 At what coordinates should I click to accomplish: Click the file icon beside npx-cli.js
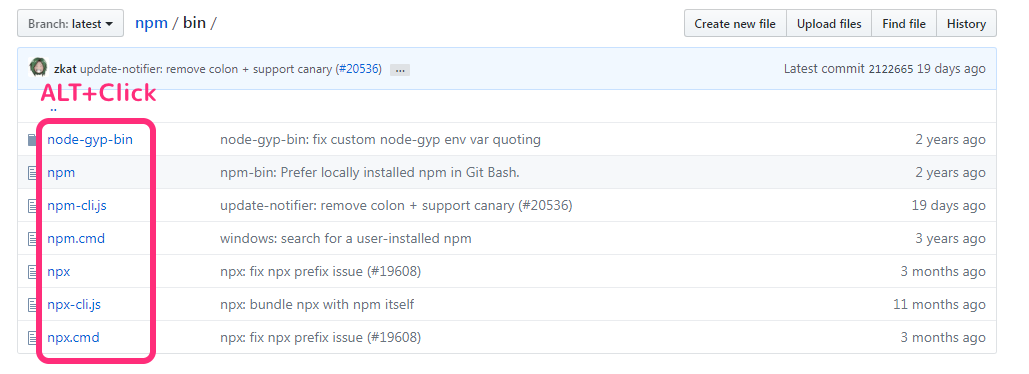(x=33, y=304)
